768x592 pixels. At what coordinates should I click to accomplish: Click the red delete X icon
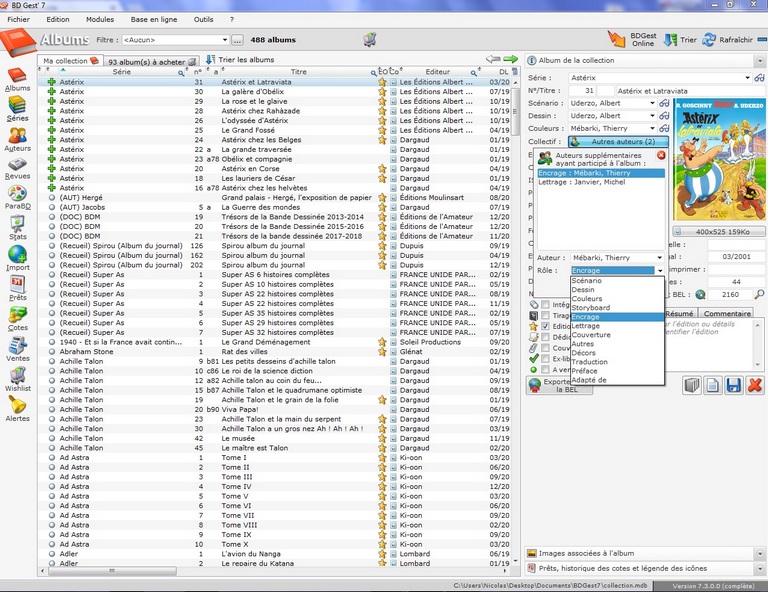tap(754, 385)
